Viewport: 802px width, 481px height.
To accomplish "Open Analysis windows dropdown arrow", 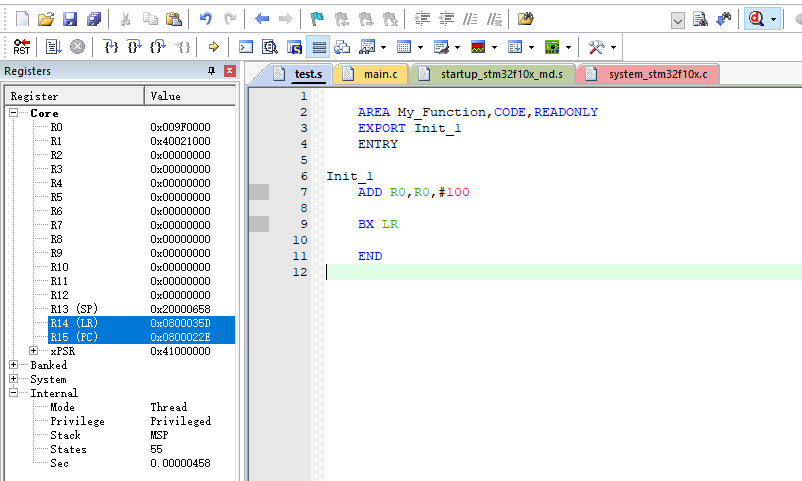I will [x=494, y=47].
